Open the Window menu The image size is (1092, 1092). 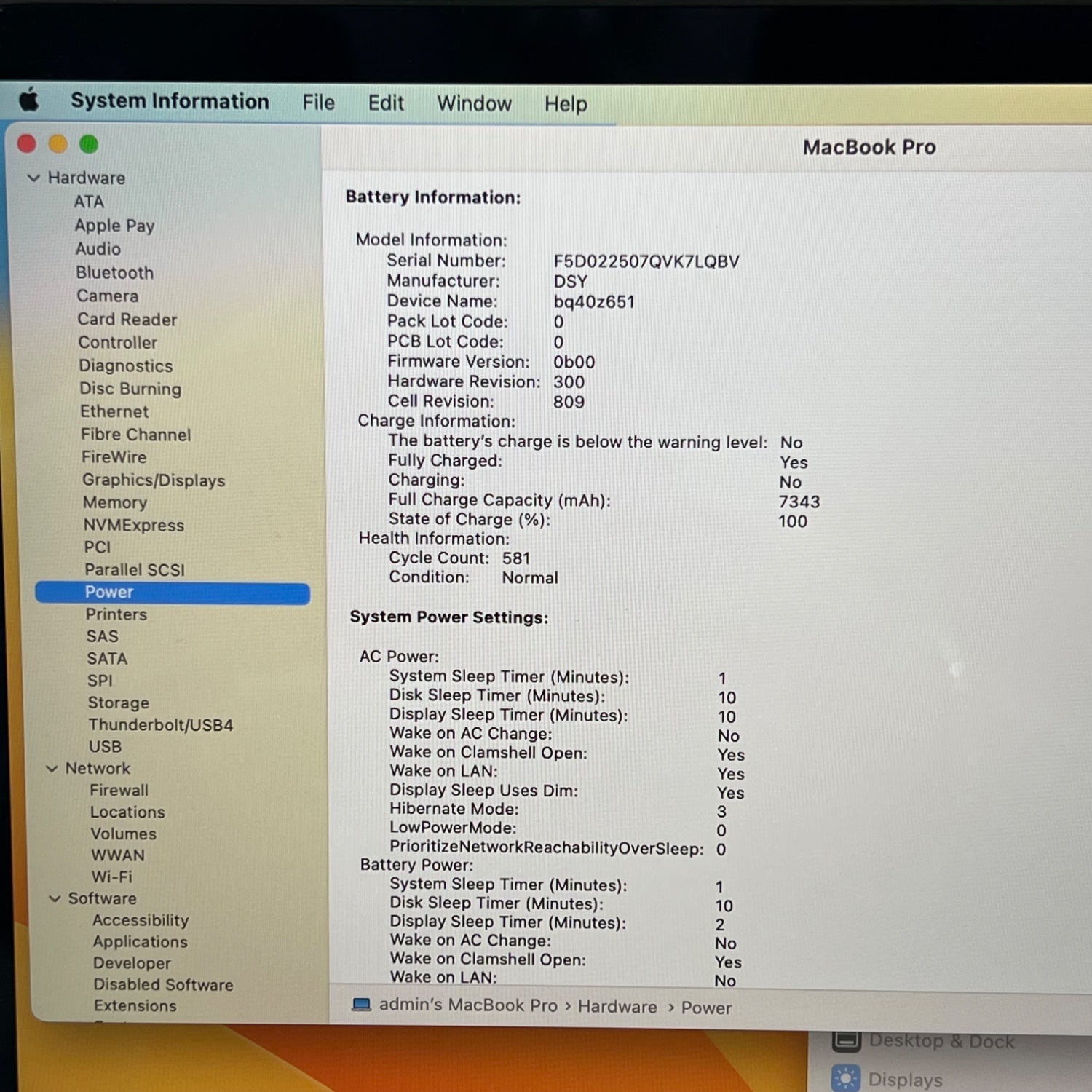tap(474, 103)
